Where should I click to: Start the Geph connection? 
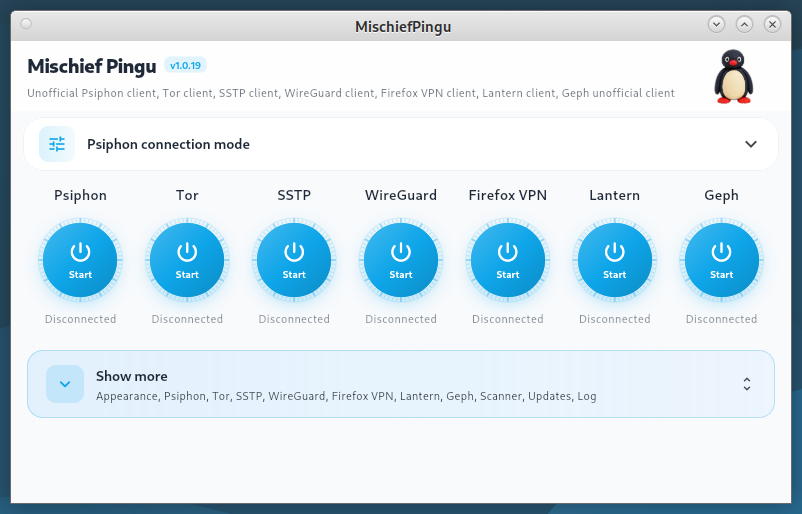point(722,260)
